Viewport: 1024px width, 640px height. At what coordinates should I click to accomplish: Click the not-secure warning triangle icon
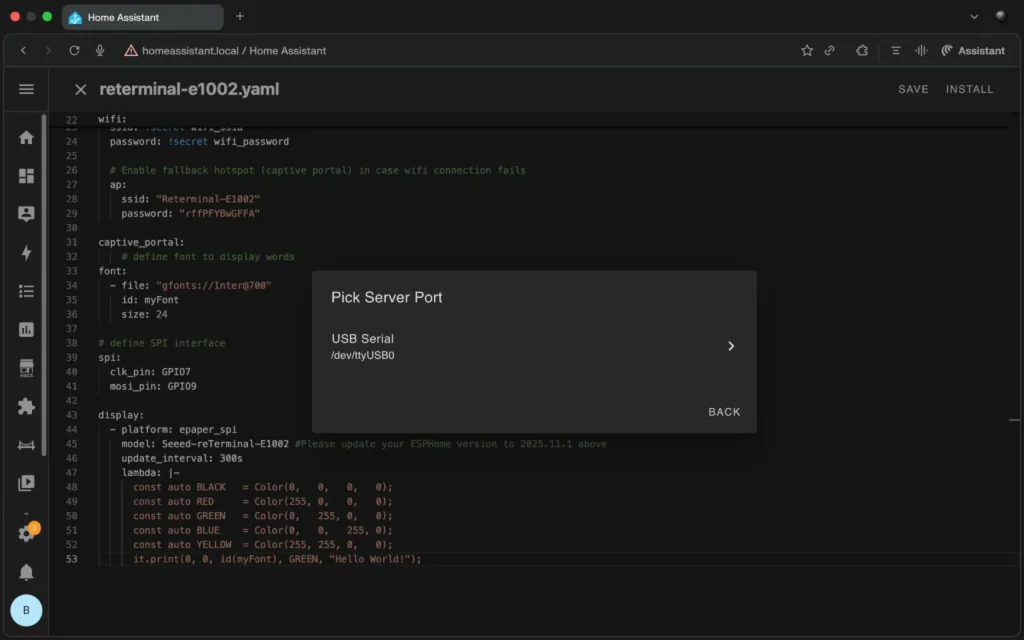131,50
